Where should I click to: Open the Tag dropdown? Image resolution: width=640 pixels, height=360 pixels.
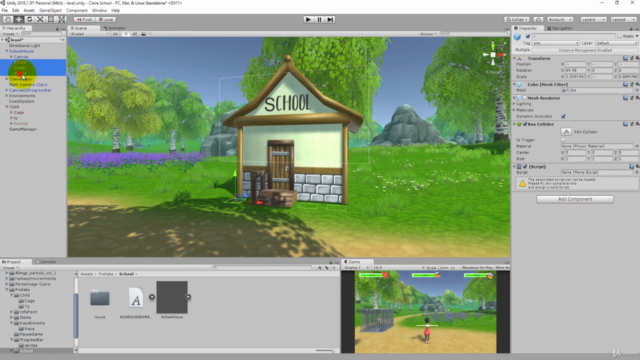(556, 43)
